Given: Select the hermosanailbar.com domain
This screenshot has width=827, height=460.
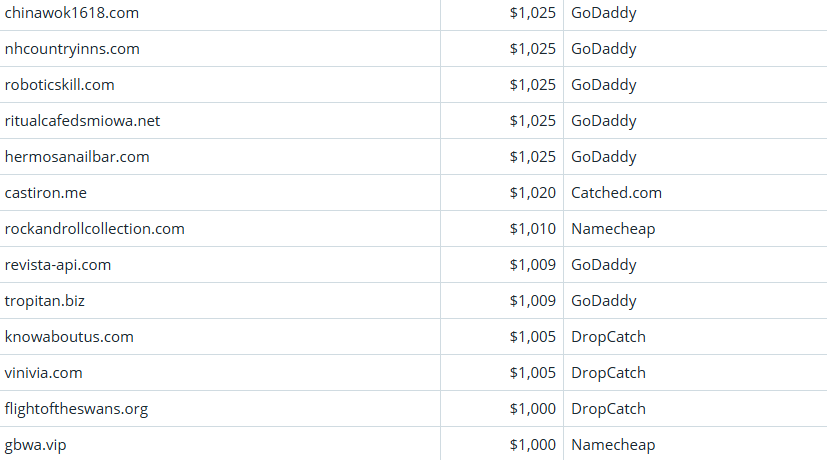Looking at the screenshot, I should 77,157.
